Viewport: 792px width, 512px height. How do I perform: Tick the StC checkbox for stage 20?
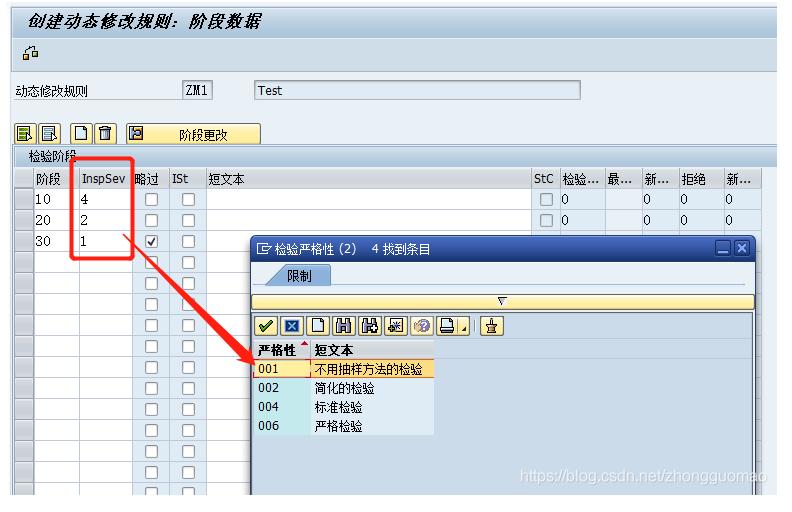pos(546,220)
